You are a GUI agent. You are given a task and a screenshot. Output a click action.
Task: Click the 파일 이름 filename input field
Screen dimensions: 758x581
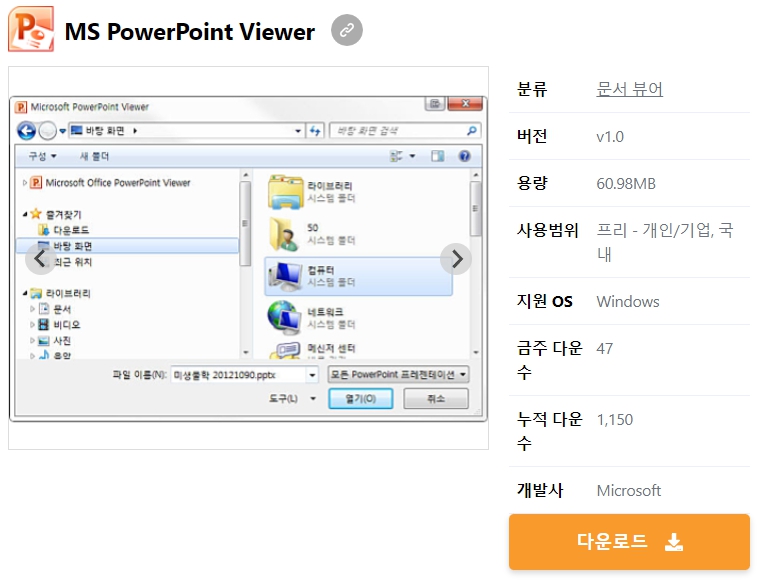(x=238, y=375)
